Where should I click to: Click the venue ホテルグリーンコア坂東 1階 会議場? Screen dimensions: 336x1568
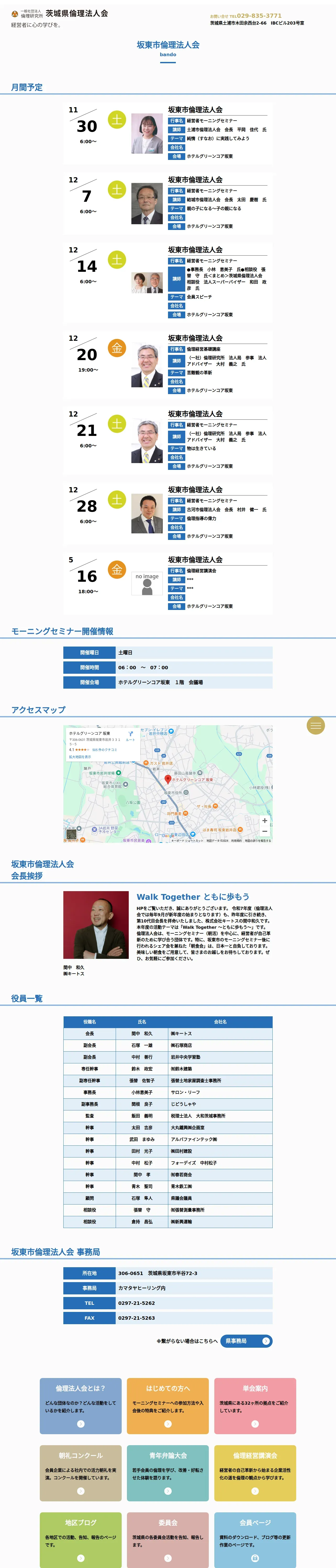tap(160, 682)
